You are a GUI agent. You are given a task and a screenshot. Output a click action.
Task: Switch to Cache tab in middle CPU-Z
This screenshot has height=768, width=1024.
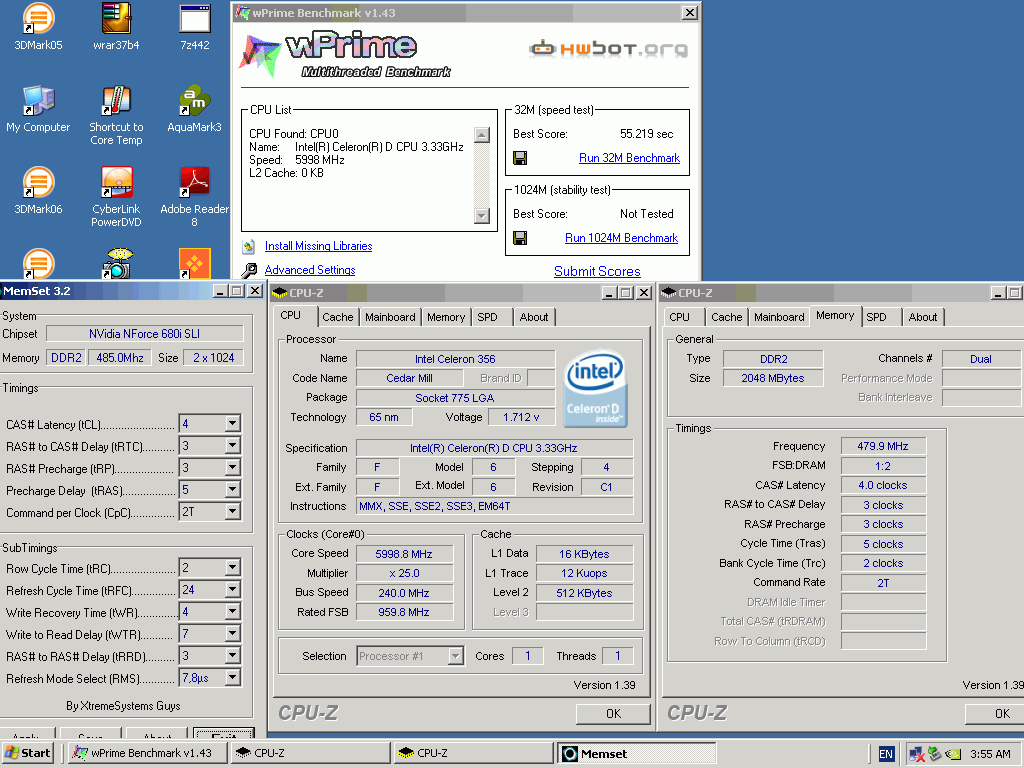338,317
